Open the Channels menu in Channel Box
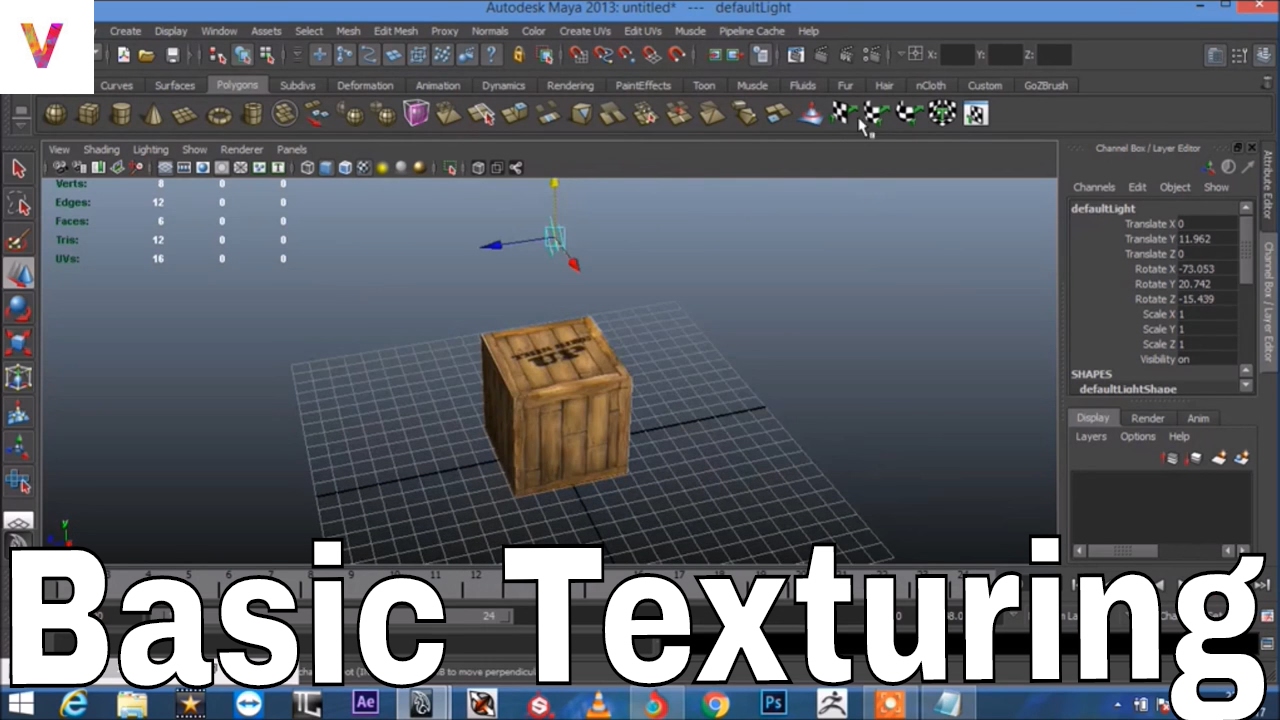This screenshot has width=1280, height=720. 1094,187
